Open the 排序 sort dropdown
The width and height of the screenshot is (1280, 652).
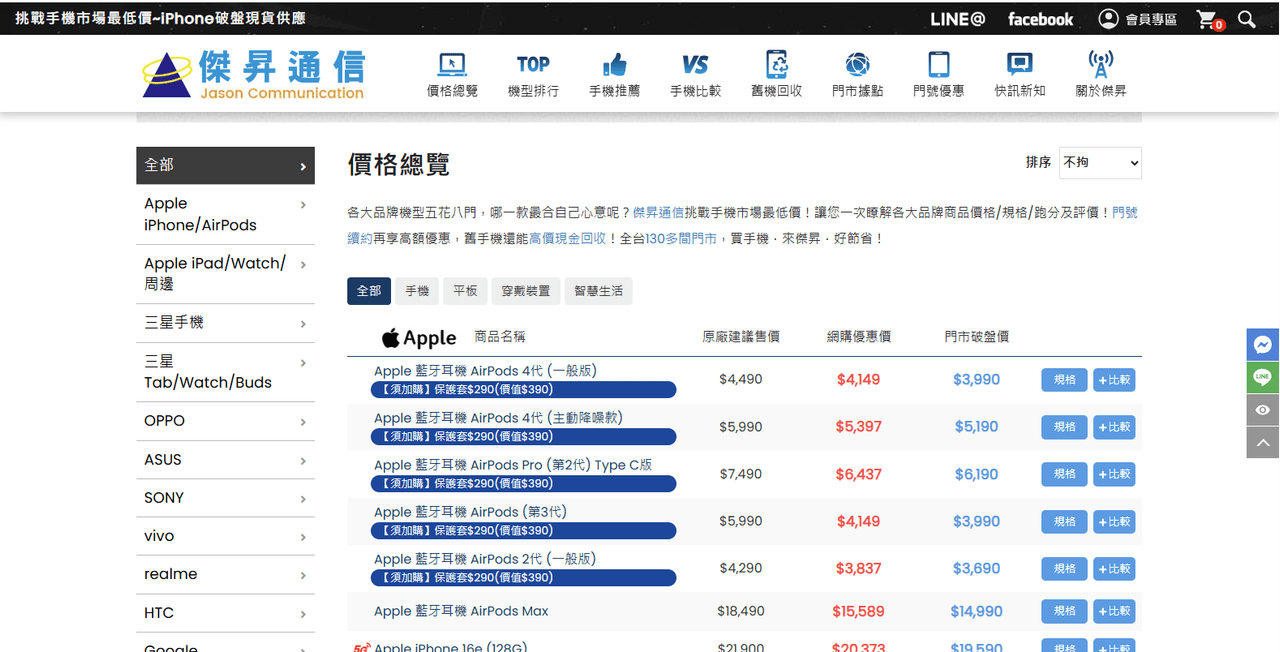pos(1100,163)
